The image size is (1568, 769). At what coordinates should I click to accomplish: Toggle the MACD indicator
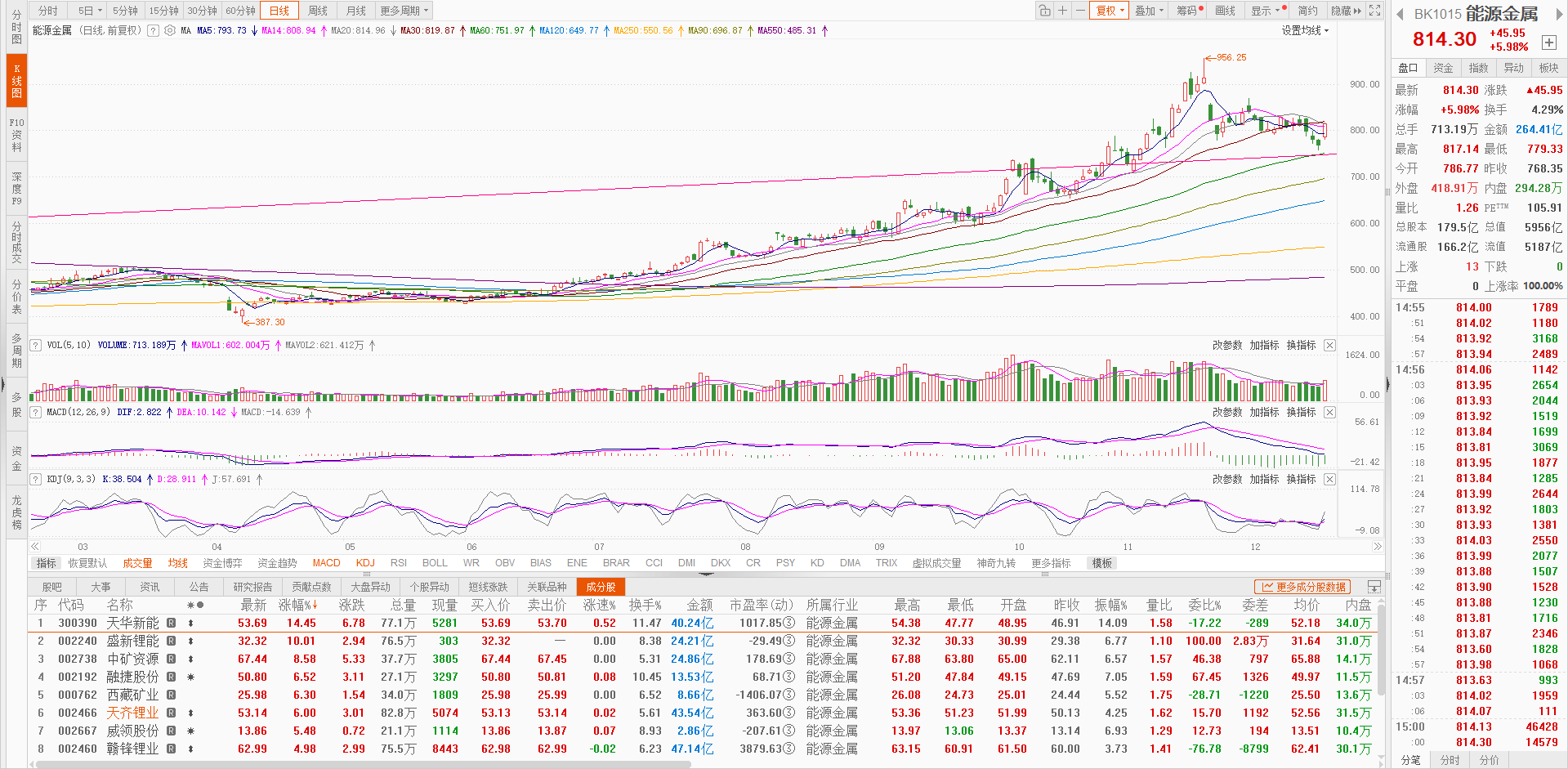(326, 563)
